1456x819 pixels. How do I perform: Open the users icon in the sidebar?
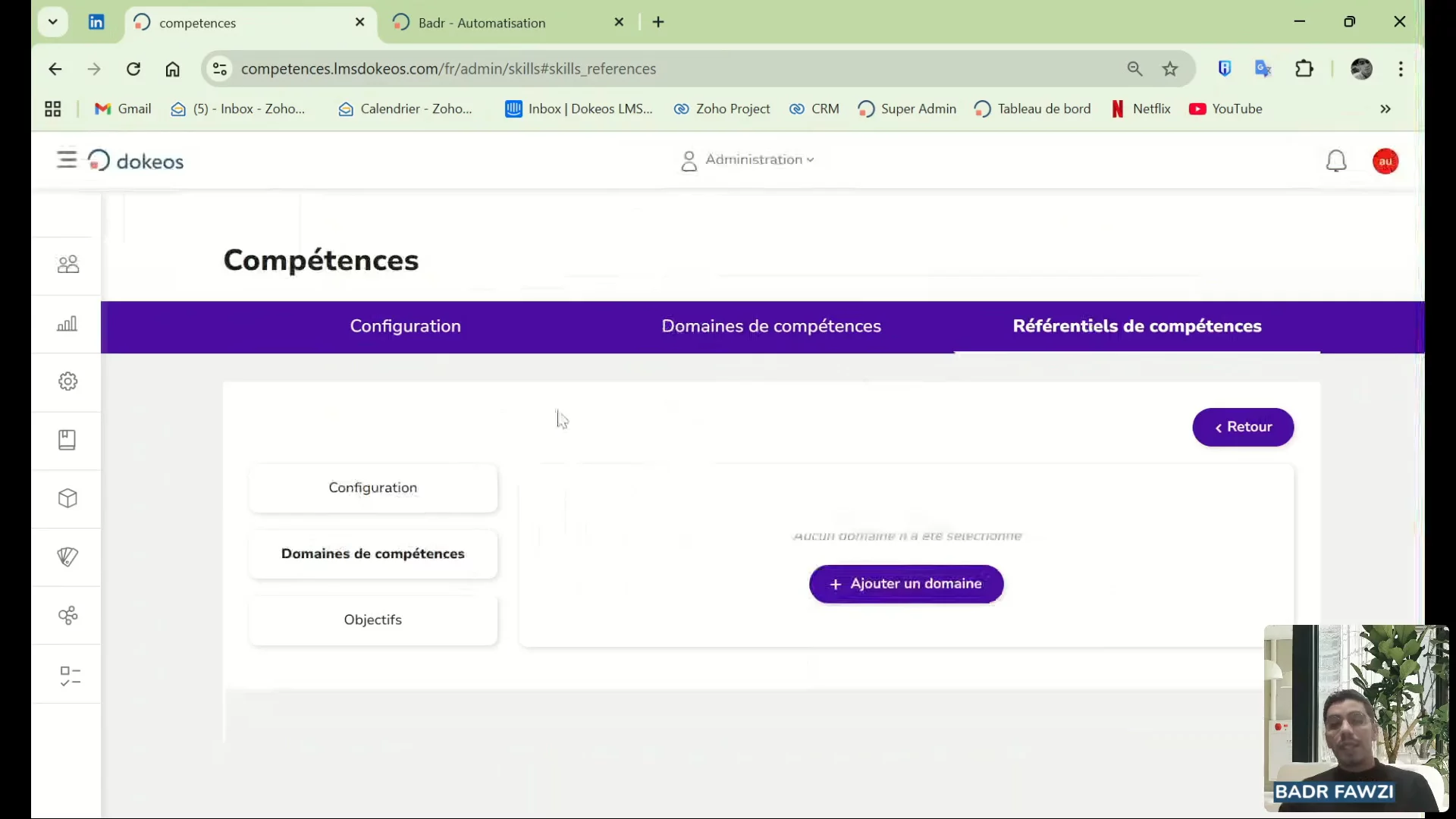67,265
